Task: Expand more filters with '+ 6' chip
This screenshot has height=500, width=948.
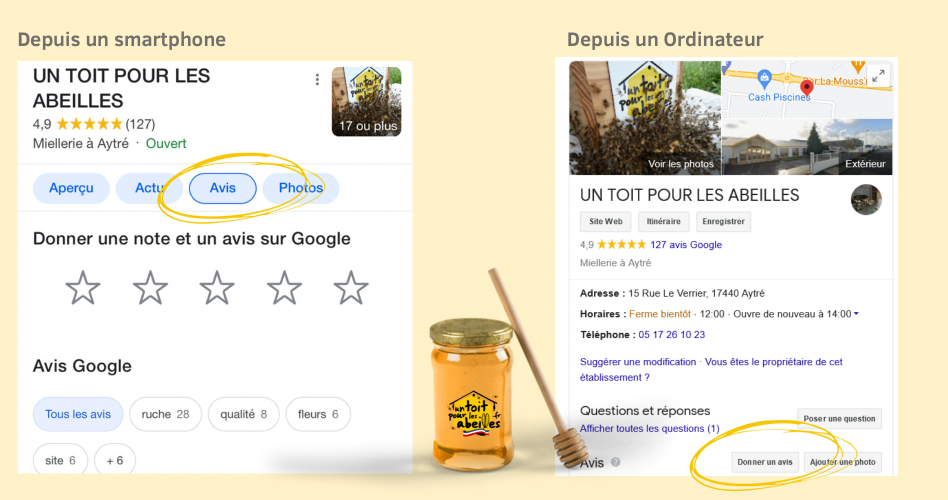Action: (x=115, y=460)
